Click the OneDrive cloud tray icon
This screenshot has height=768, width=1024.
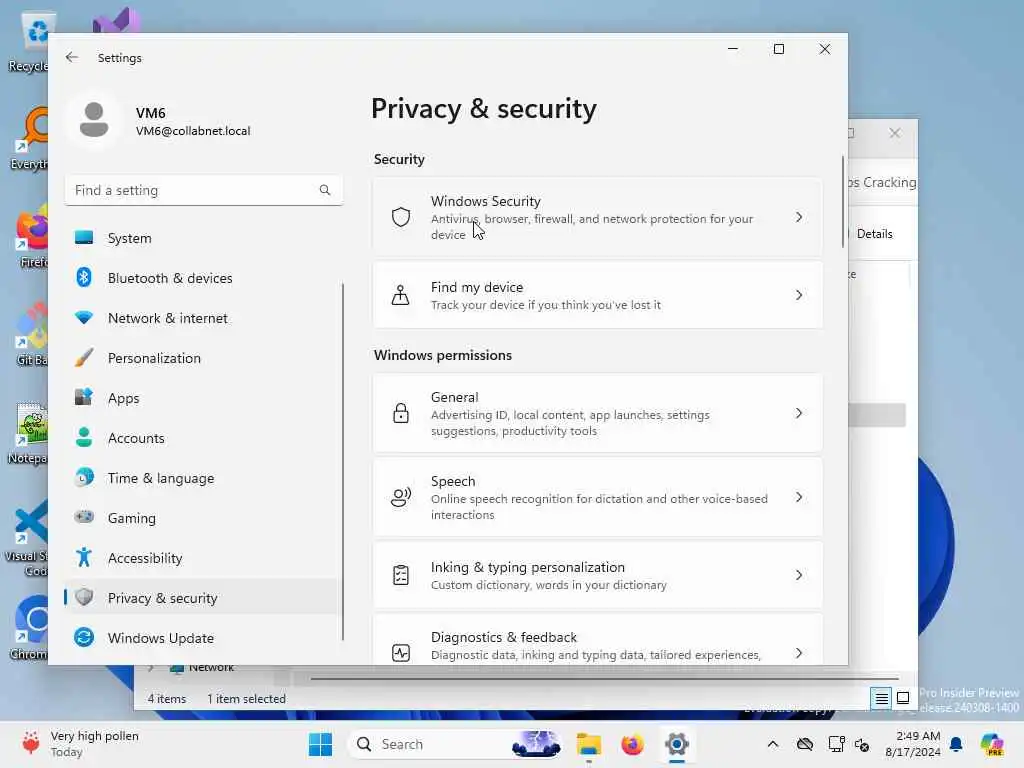805,744
